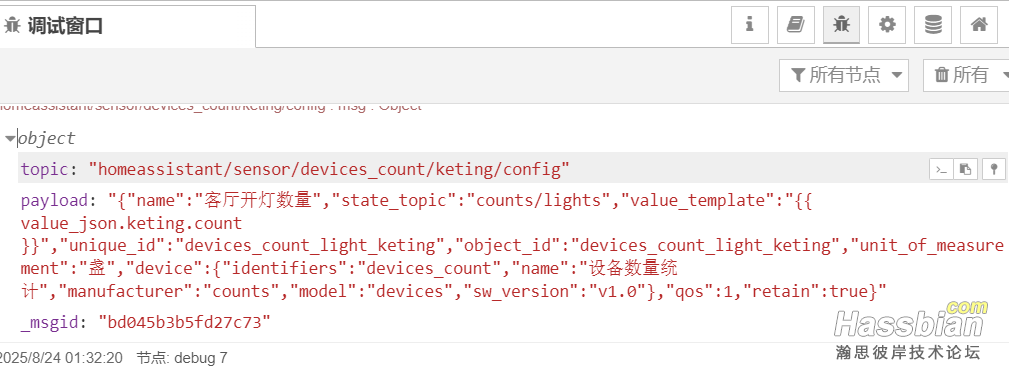
Task: Open the context data database icon
Action: pos(933,25)
